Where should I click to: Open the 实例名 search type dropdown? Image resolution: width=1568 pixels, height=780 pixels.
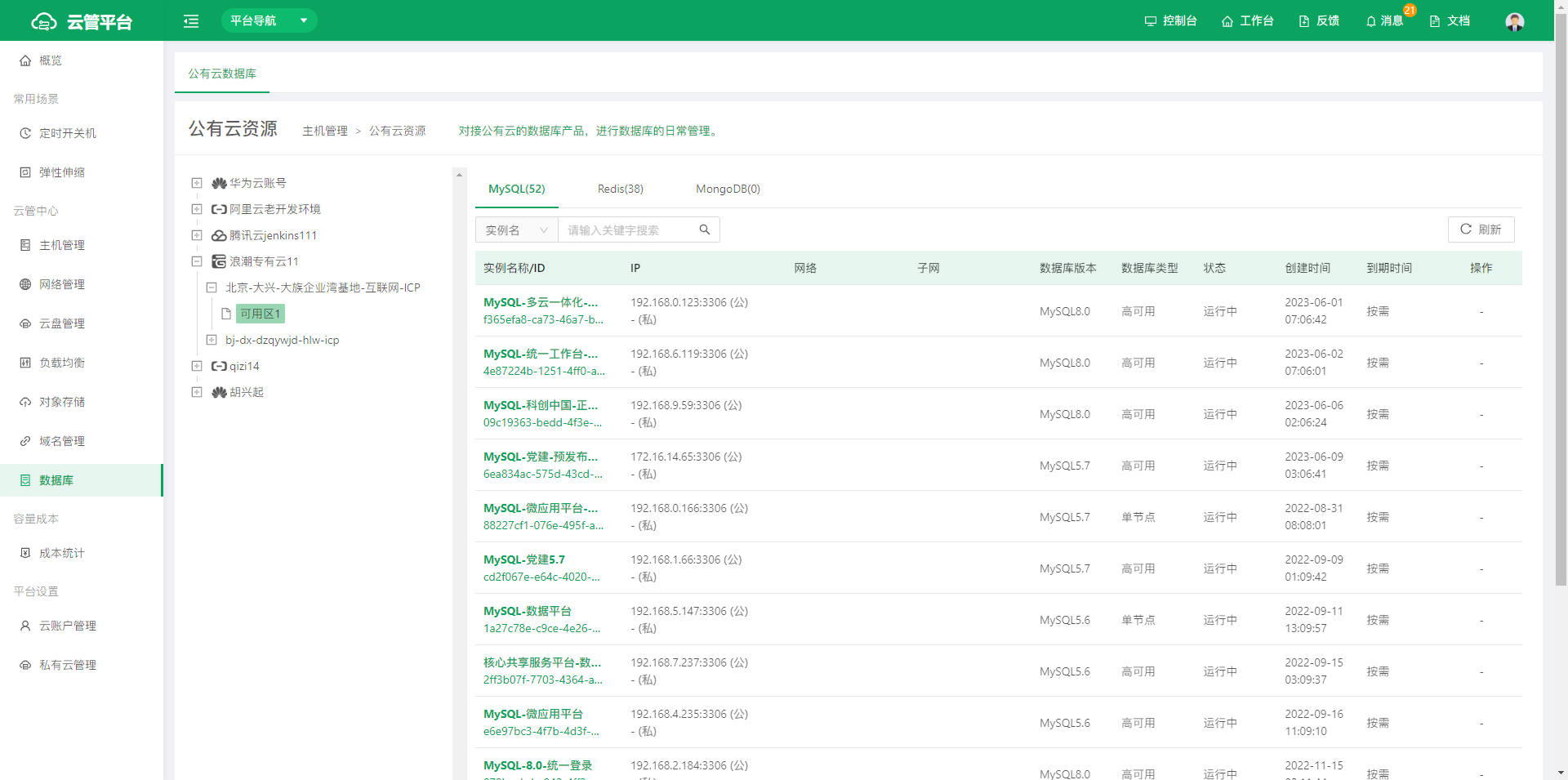pyautogui.click(x=517, y=230)
